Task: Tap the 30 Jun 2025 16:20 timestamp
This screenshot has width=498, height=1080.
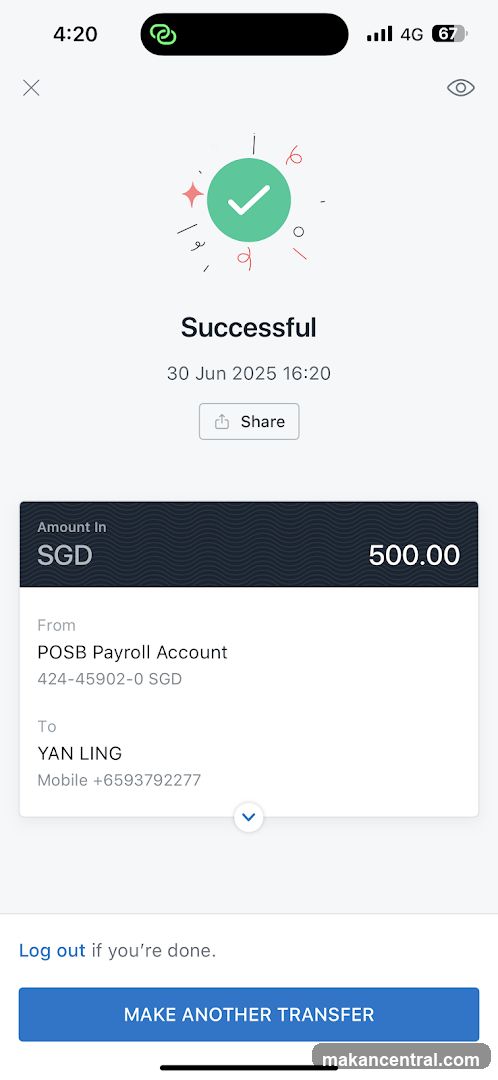Action: 249,373
